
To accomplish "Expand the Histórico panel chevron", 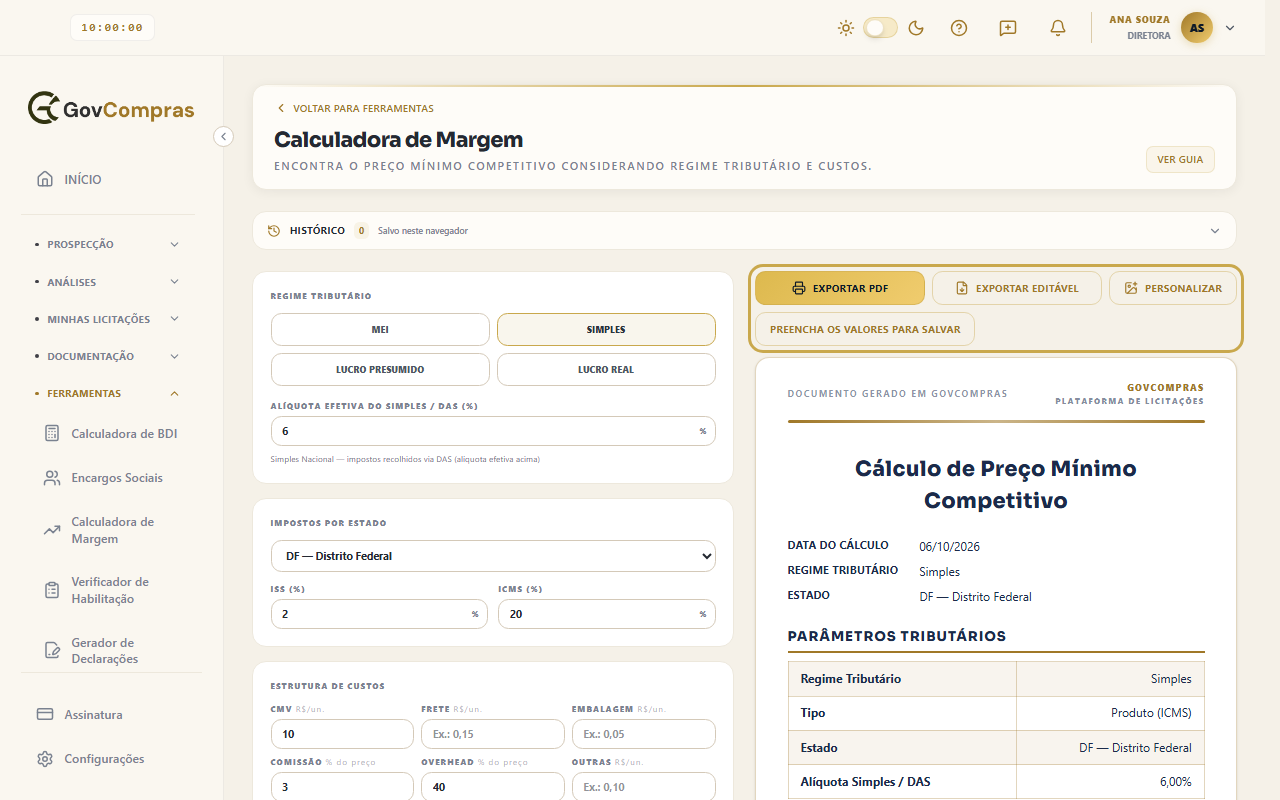I will 1215,231.
